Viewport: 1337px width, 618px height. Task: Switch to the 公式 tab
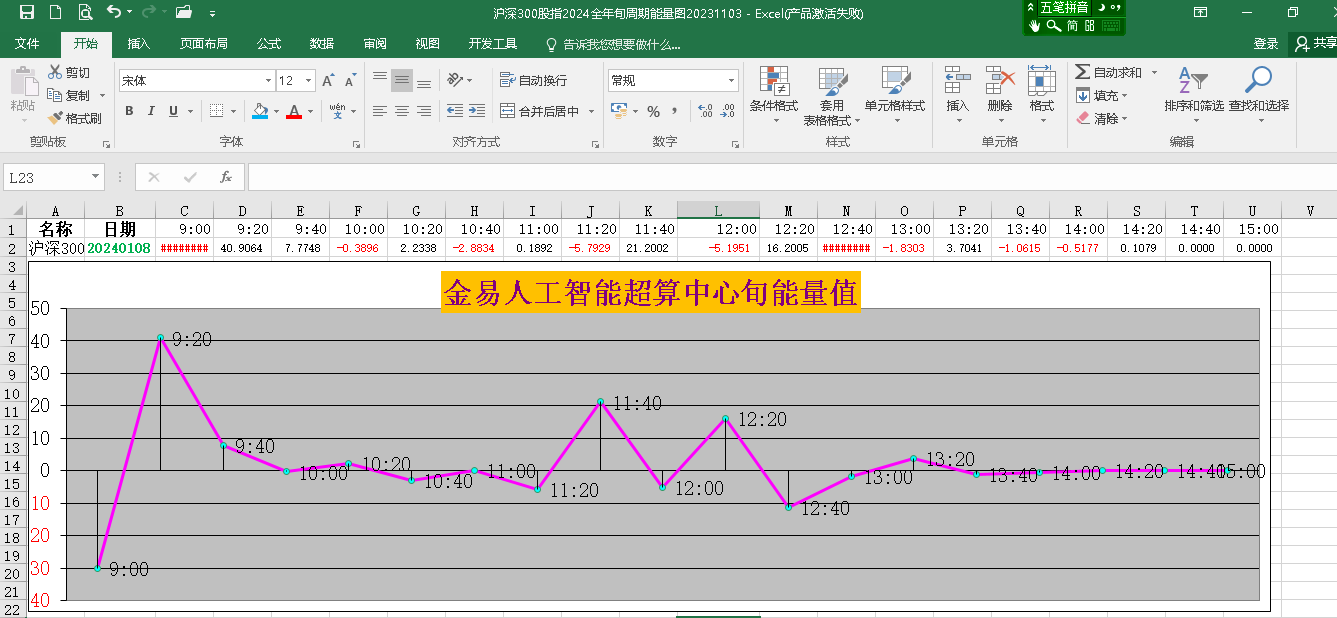click(269, 44)
